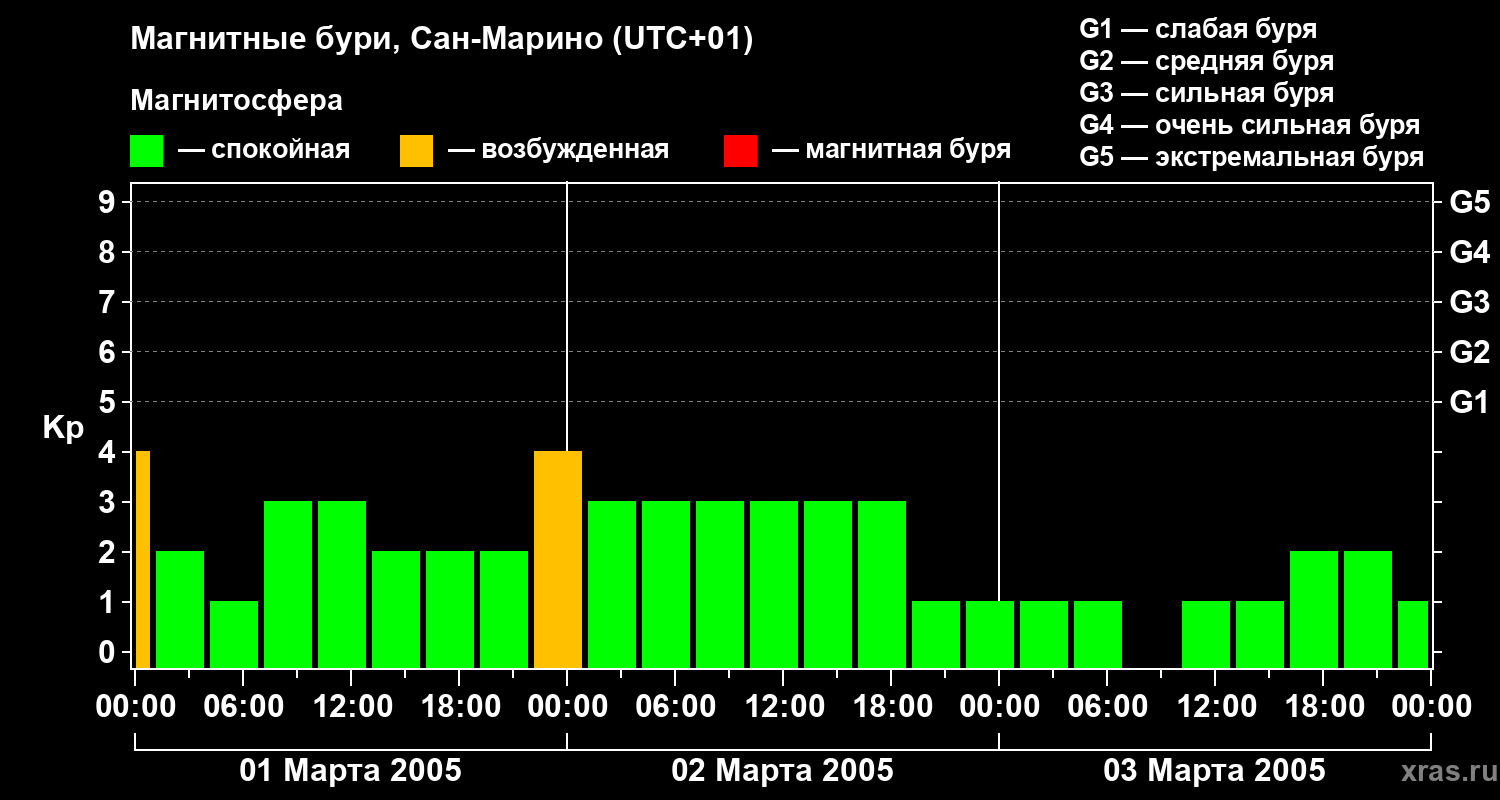Click the right-axis 'G2' marker

(1469, 352)
